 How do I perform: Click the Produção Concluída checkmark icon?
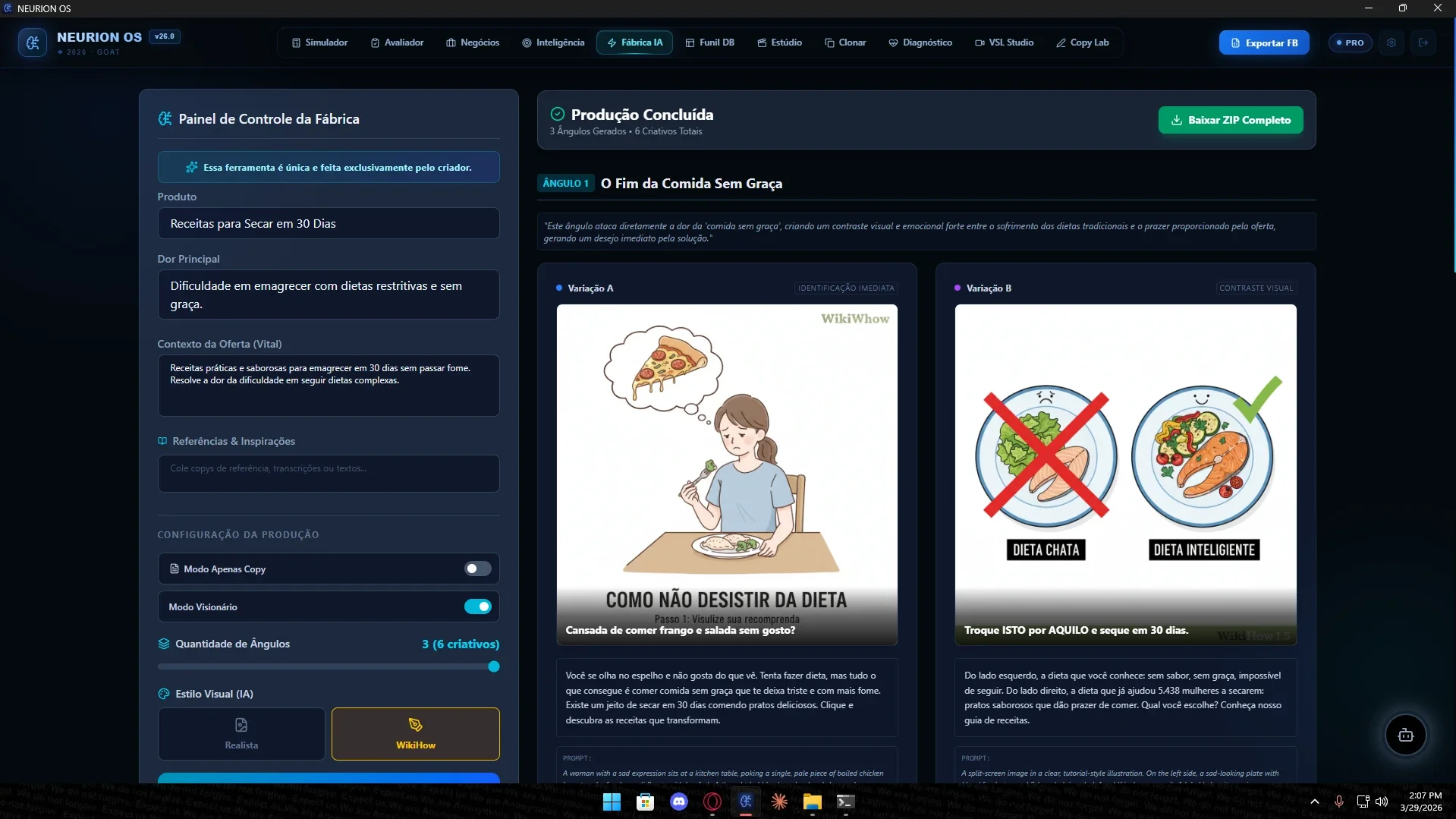pyautogui.click(x=557, y=115)
